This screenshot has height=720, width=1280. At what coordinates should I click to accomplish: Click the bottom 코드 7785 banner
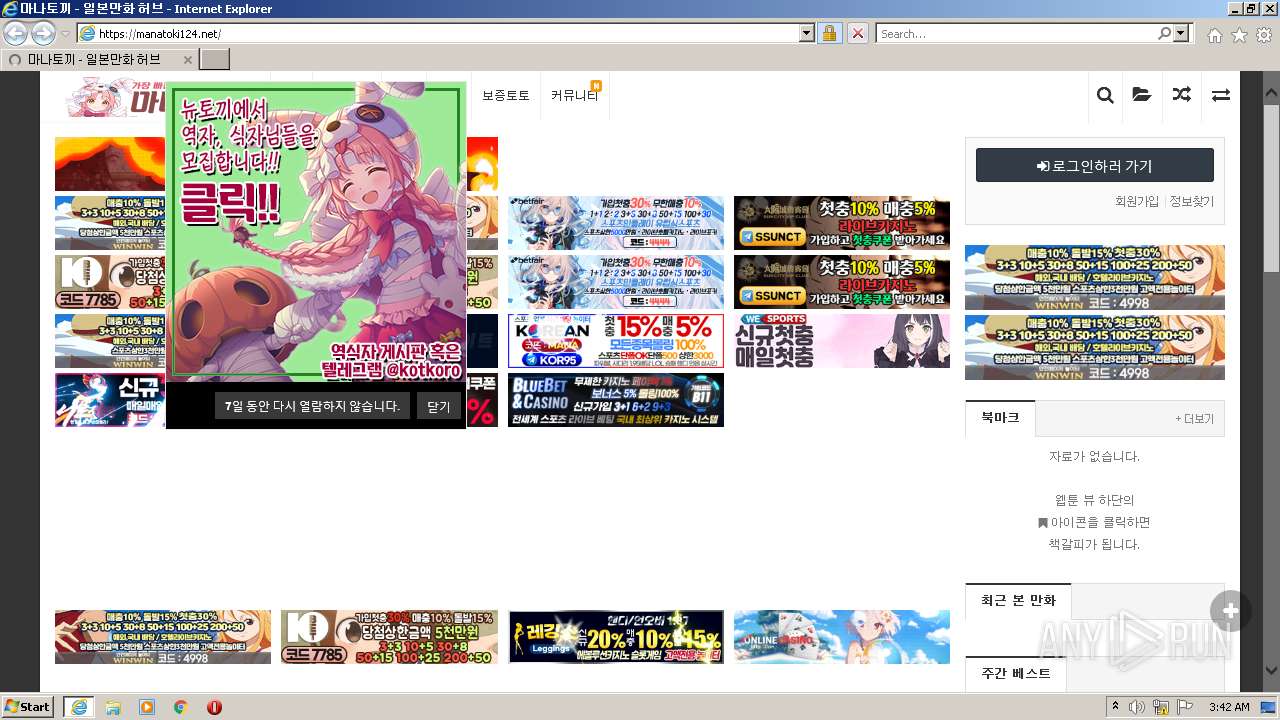389,637
